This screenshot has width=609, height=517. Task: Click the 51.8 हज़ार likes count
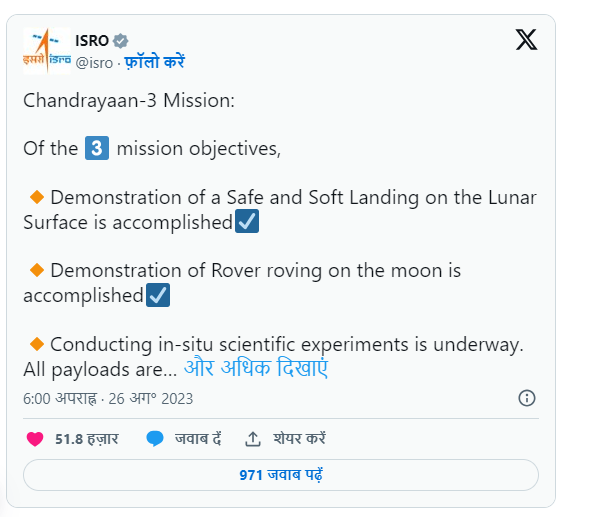87,439
